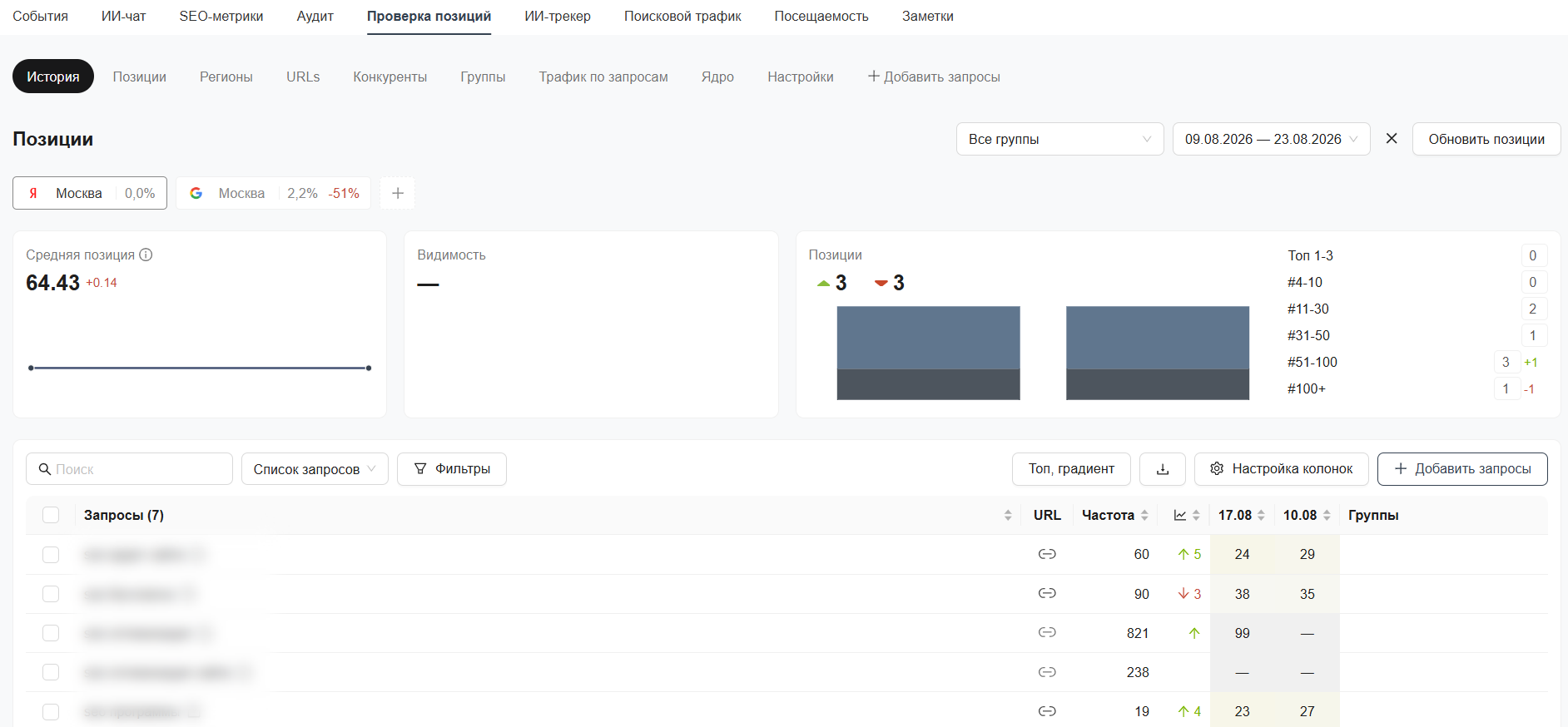Image resolution: width=1568 pixels, height=727 pixels.
Task: Click Добавить запросы link in sub-navigation
Action: 934,77
